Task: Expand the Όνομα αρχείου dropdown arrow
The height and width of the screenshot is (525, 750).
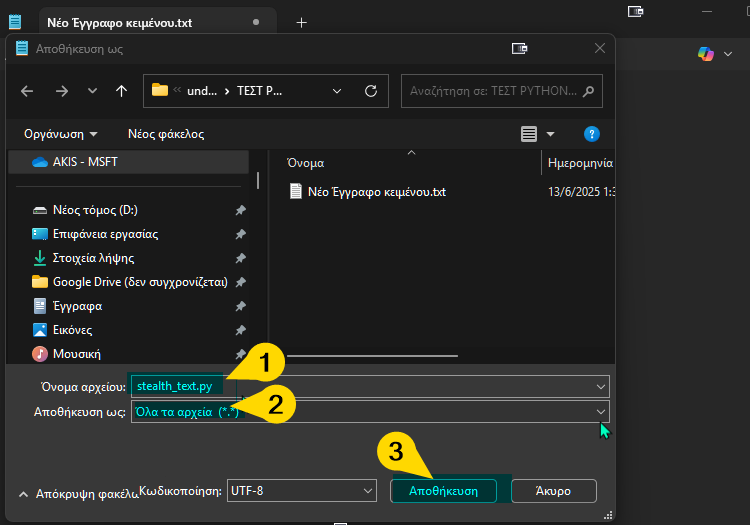Action: (x=601, y=386)
